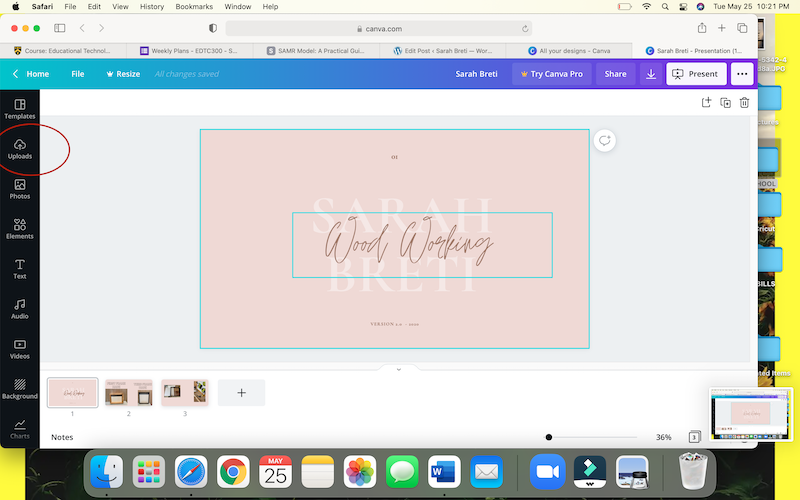Reload the page in Safari
Screen dimensions: 800x500
coord(524,29)
